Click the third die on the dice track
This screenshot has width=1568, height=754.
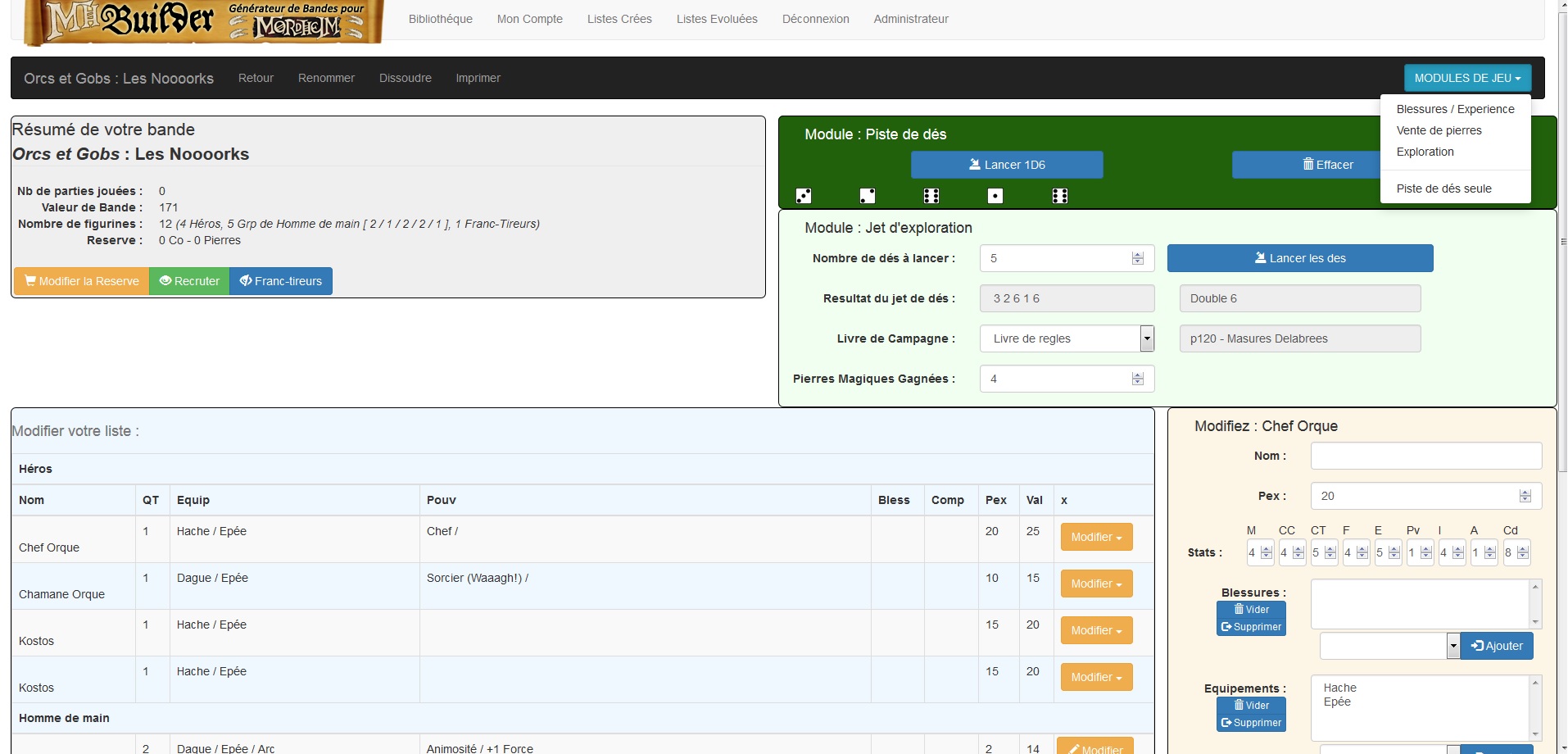click(931, 196)
